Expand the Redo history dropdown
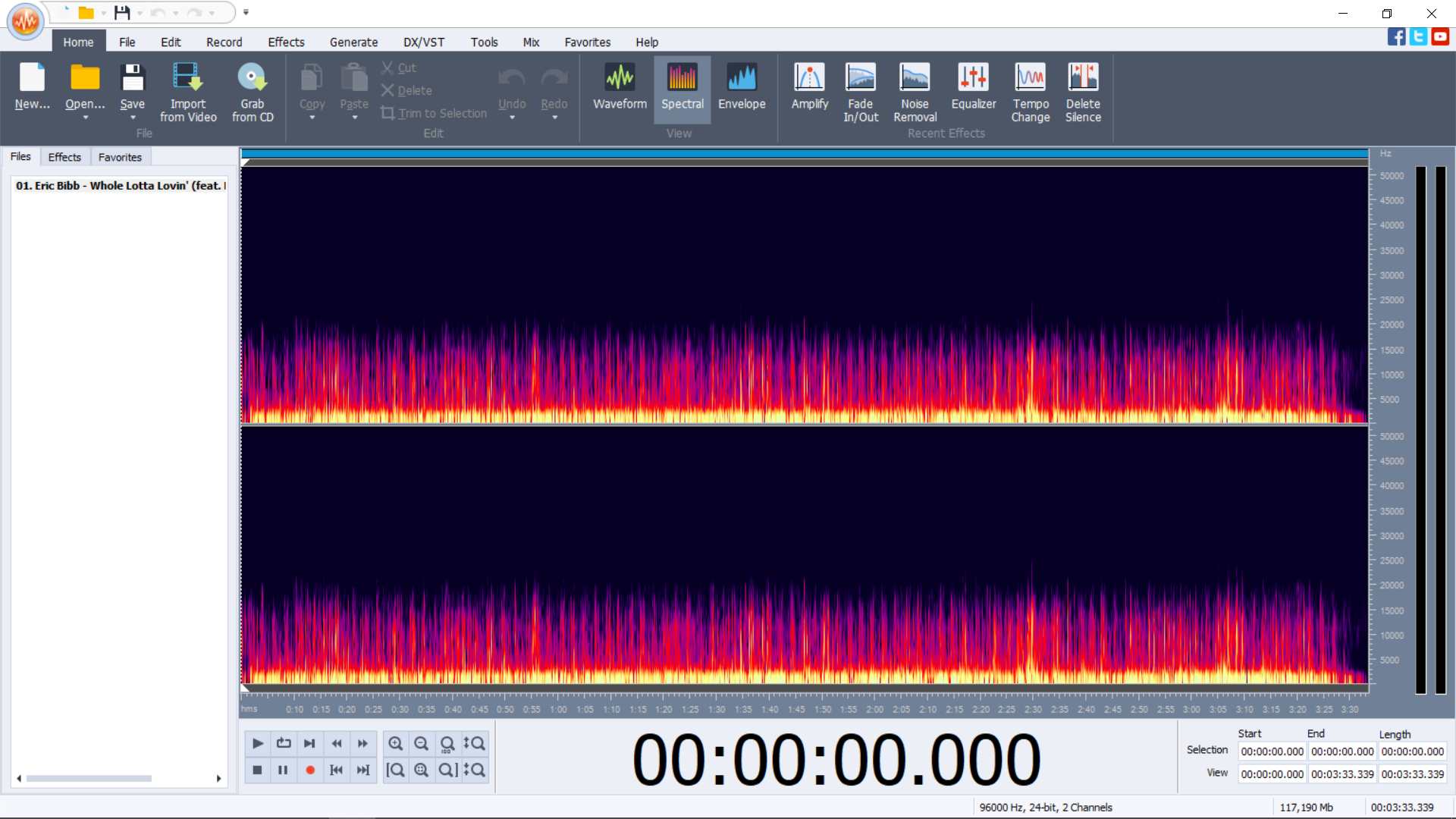 554,118
